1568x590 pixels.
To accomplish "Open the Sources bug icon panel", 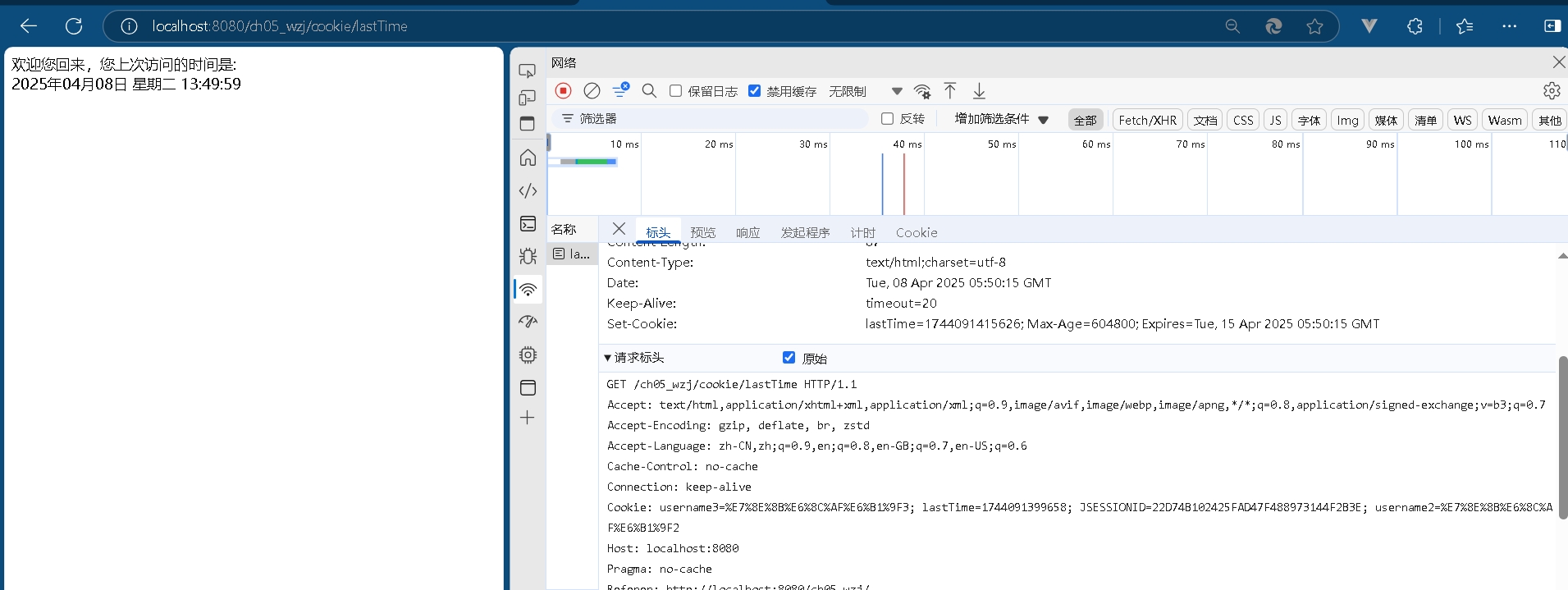I will (528, 256).
